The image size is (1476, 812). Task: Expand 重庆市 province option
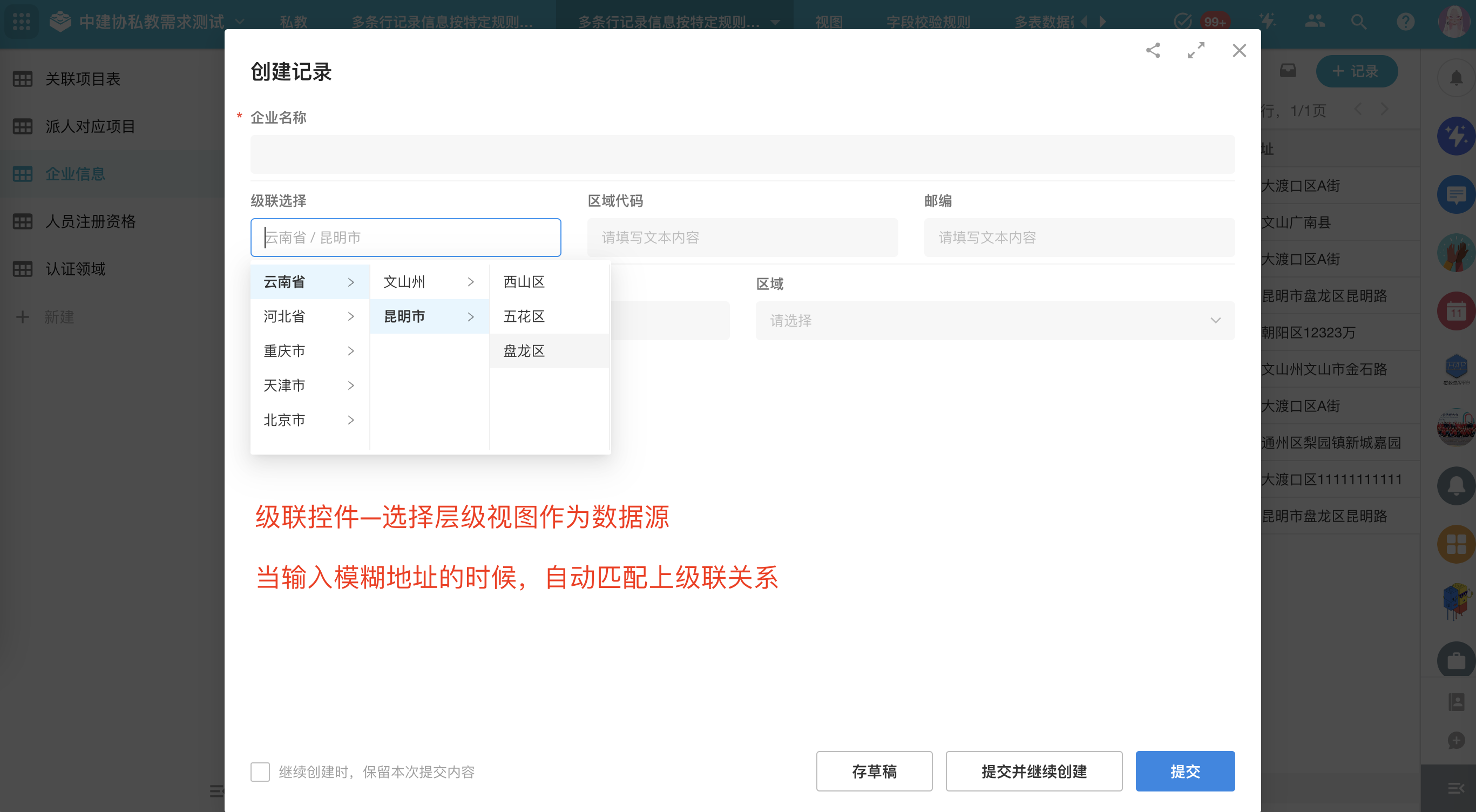309,351
